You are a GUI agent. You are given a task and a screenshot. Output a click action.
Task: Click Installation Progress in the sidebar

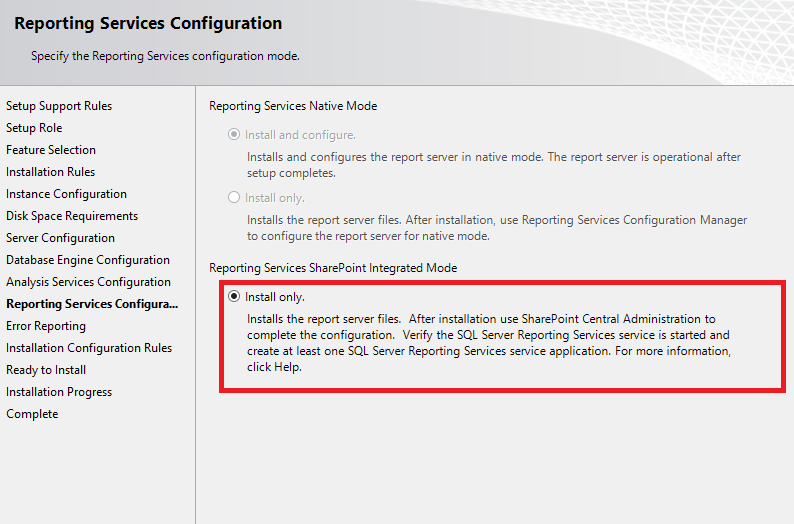[59, 392]
